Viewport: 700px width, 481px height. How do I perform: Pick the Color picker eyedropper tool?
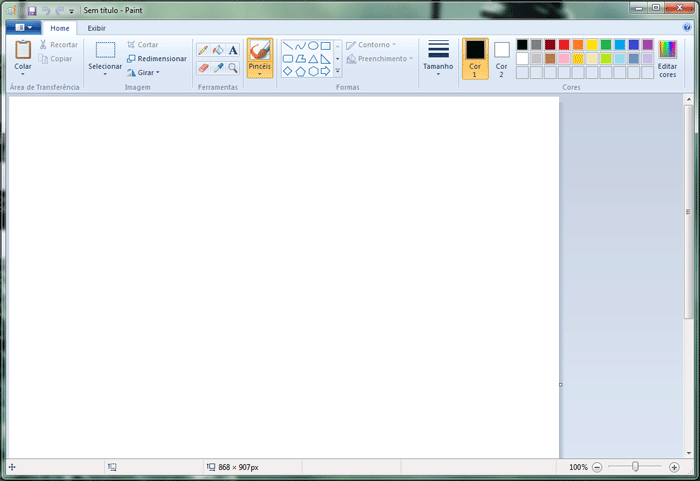(218, 68)
